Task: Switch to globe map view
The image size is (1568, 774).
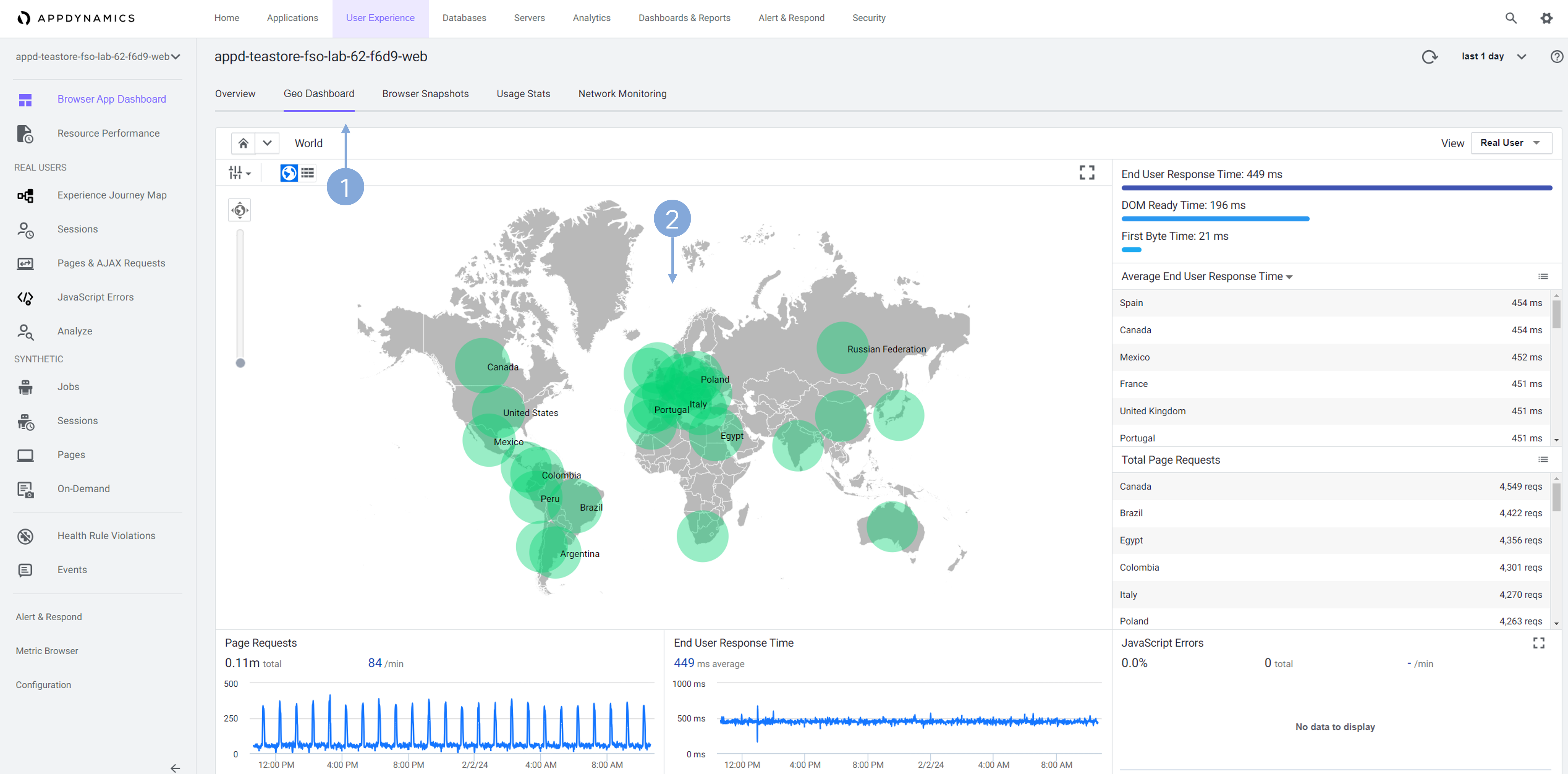Action: tap(289, 173)
